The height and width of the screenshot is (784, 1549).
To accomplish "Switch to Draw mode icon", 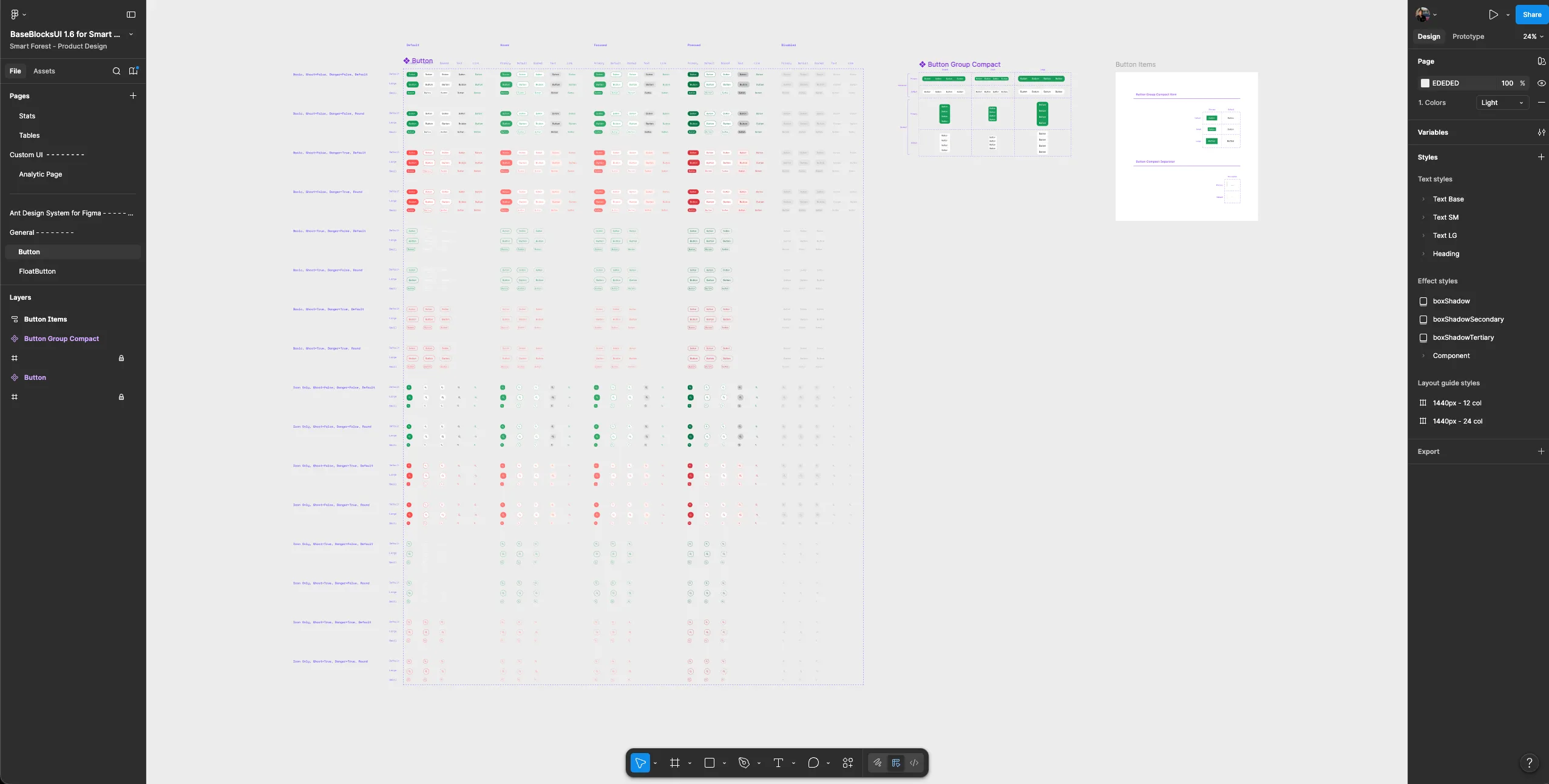I will (878, 763).
